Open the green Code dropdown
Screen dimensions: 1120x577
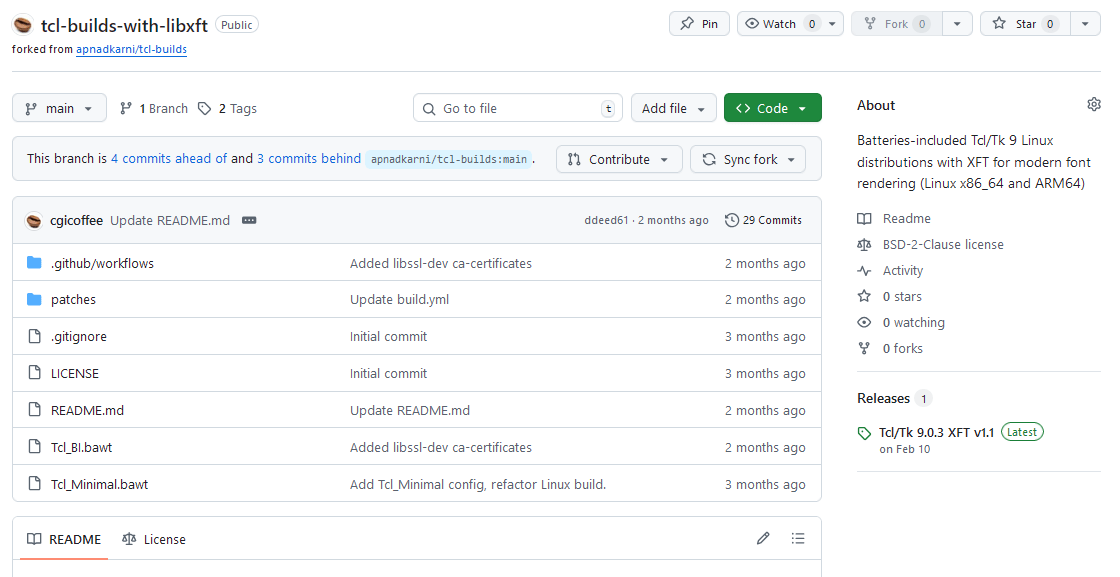772,108
